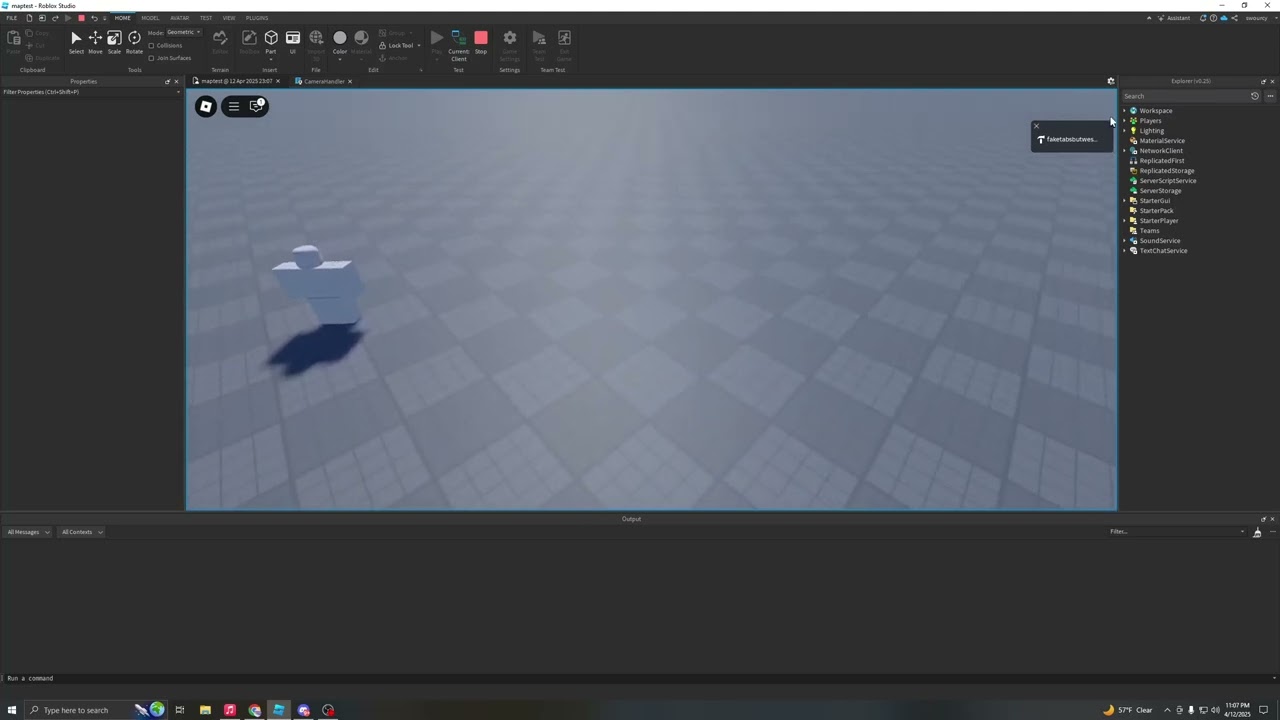
Task: Toggle the Join Surfaces checkbox
Action: tap(151, 58)
